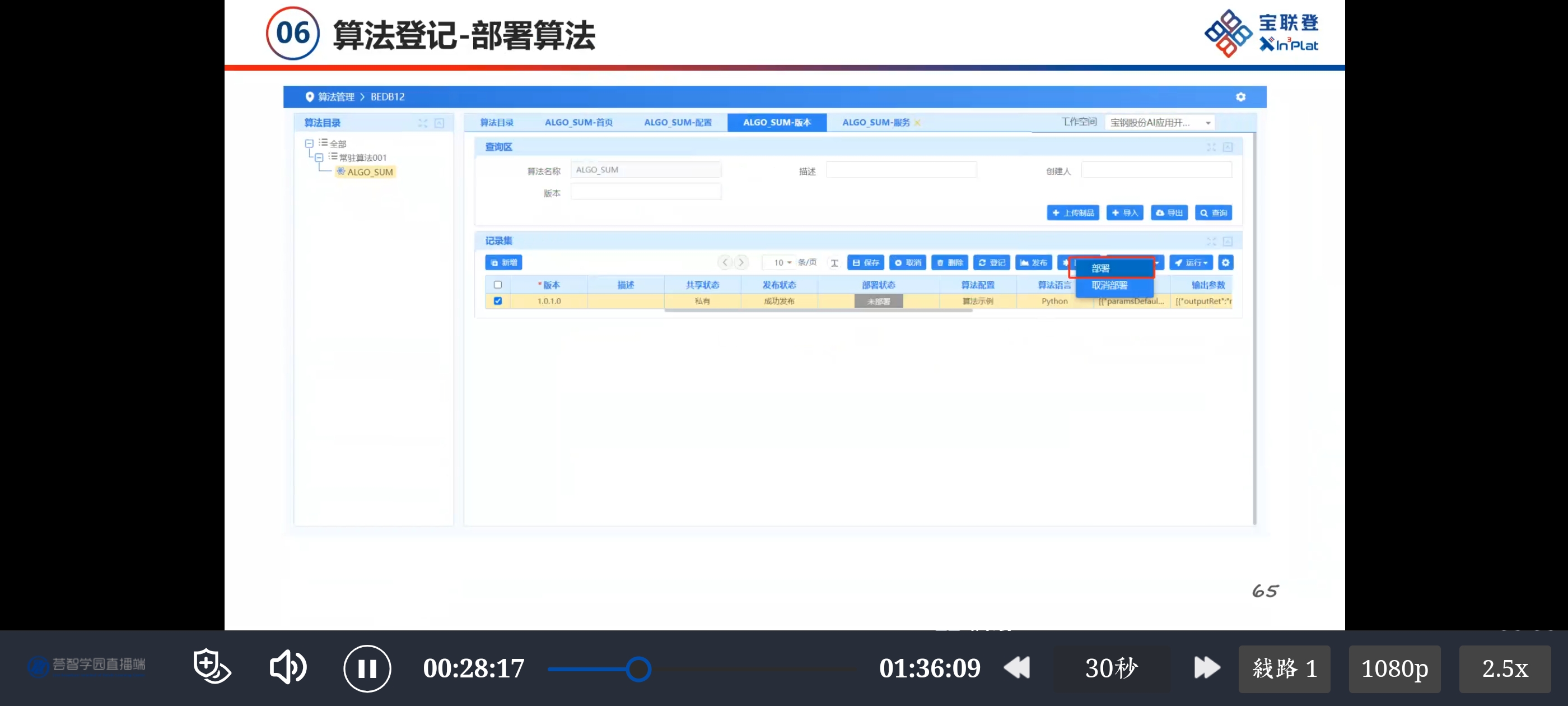This screenshot has height=706, width=1568.
Task: Click the shield protection icon
Action: coord(211,666)
